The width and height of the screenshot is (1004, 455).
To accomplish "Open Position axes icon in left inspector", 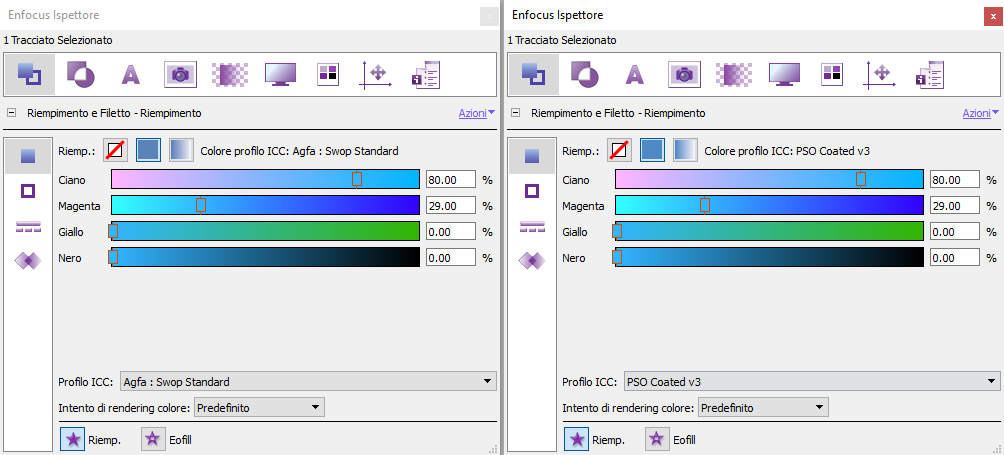I will (375, 74).
